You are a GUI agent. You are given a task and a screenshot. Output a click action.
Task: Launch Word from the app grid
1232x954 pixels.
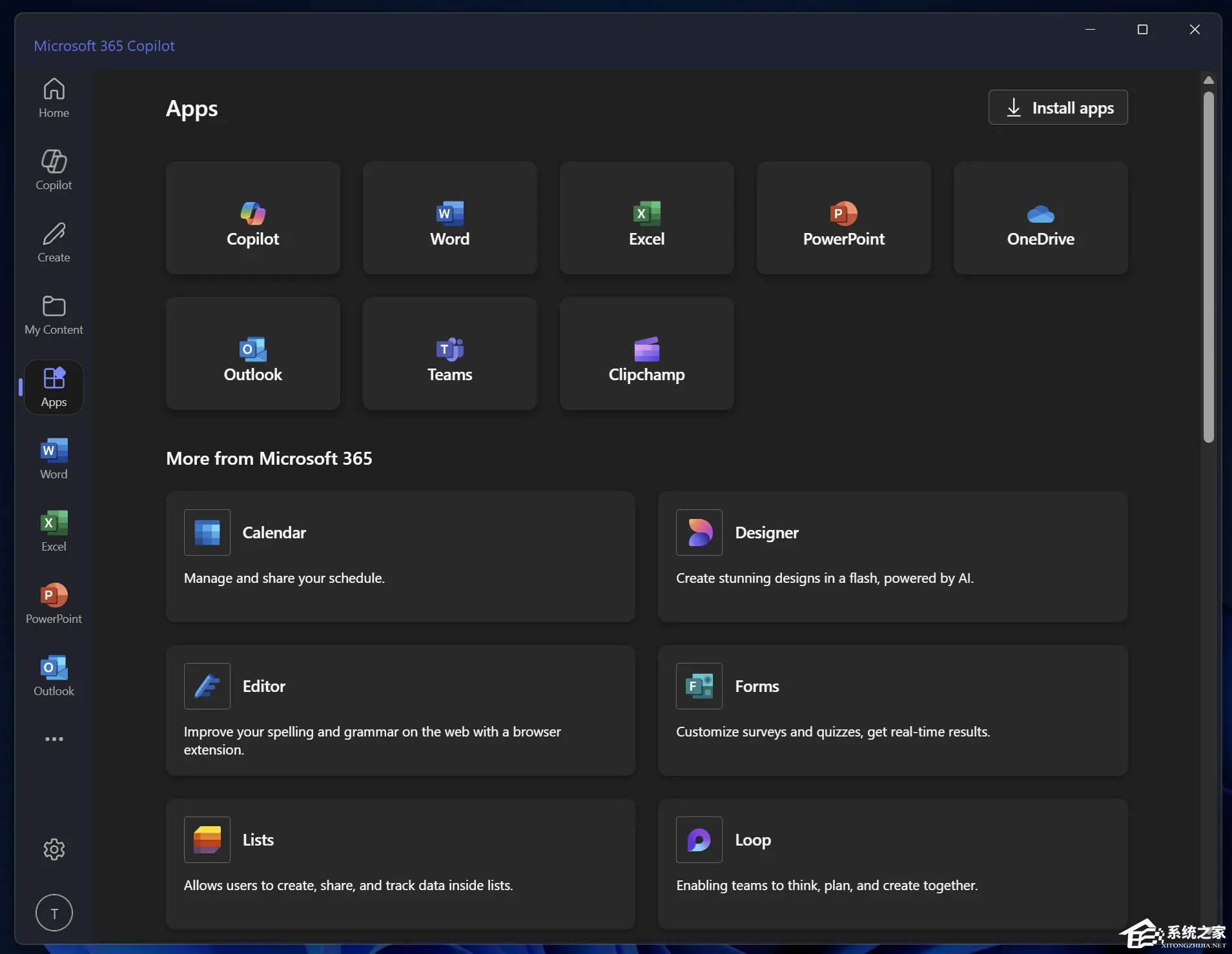click(449, 218)
